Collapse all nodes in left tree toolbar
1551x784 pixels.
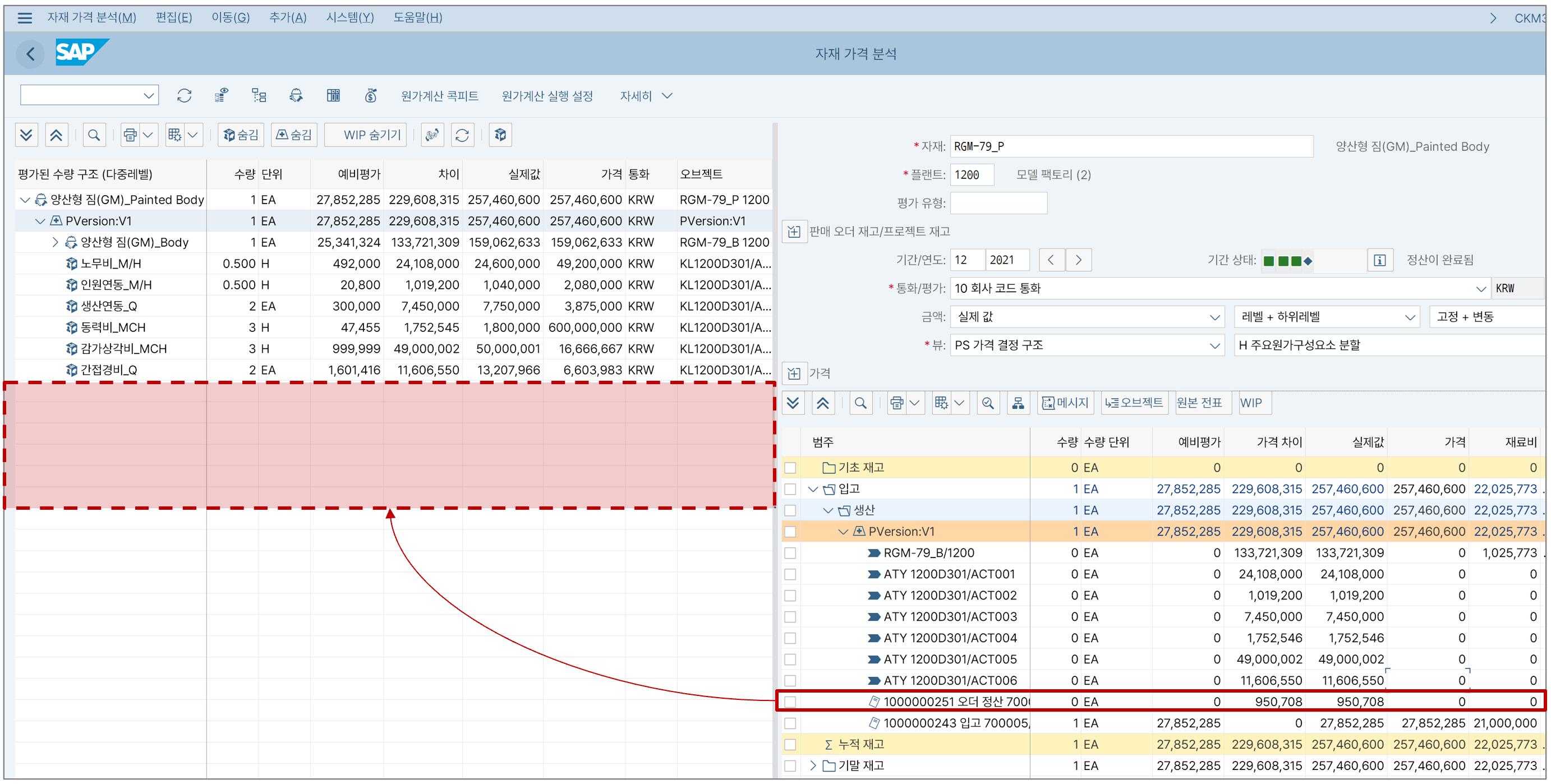pyautogui.click(x=56, y=135)
